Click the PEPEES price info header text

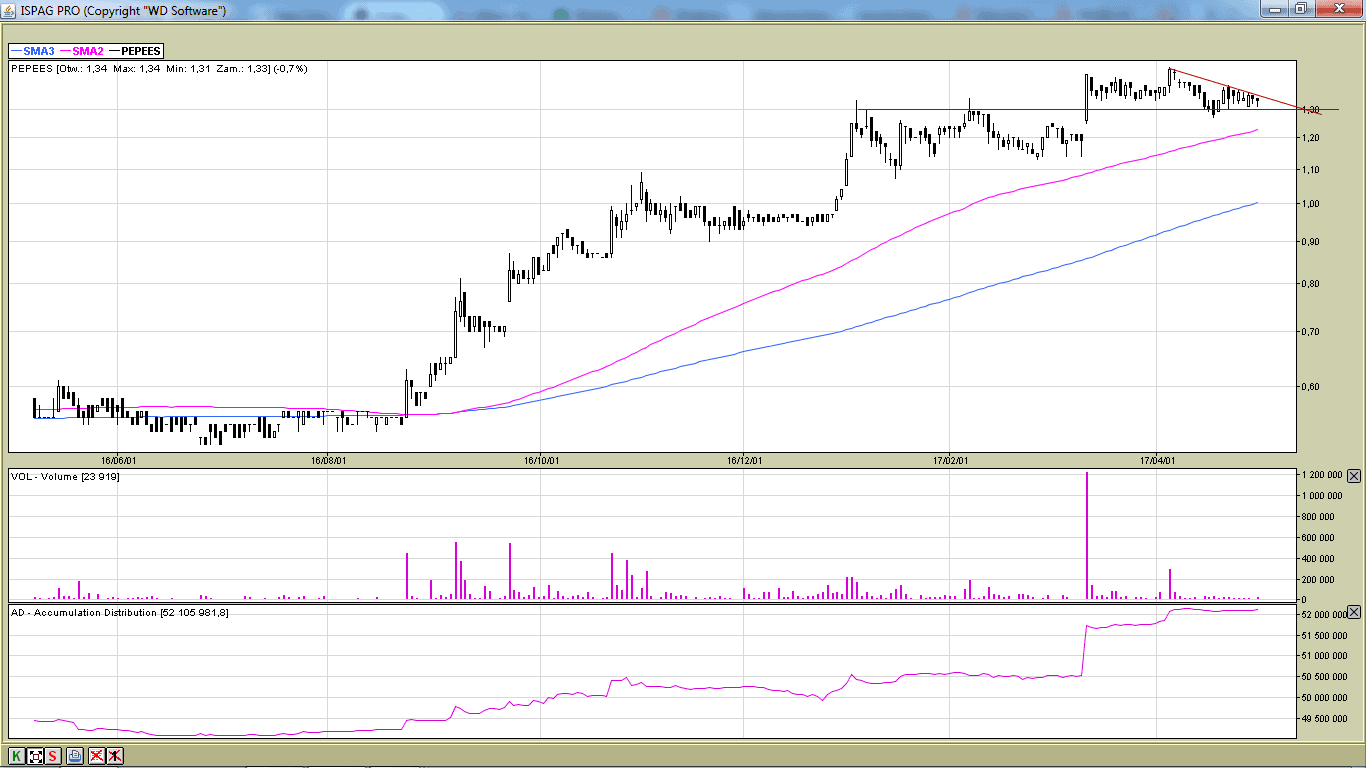tap(160, 69)
